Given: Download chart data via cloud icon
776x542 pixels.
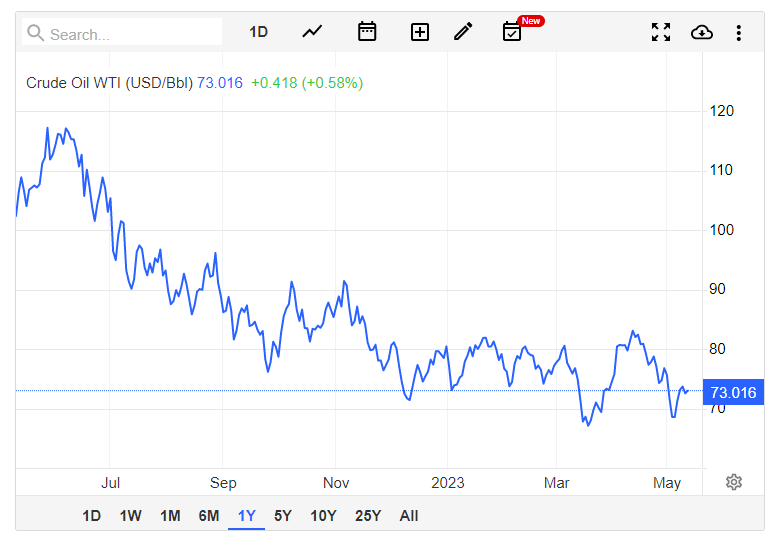Looking at the screenshot, I should (702, 33).
